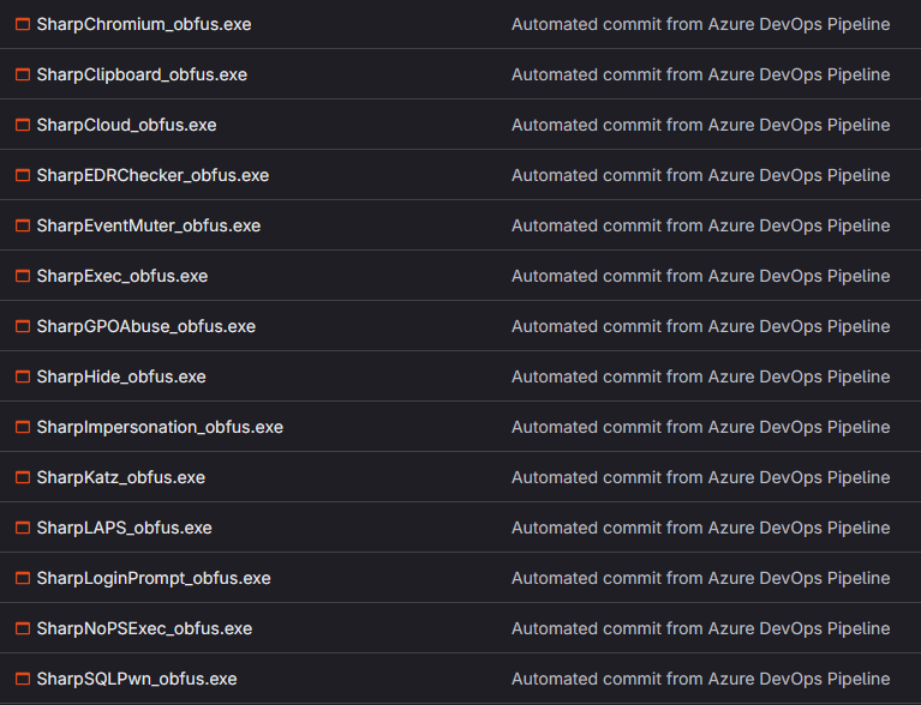Click the file icon beside SharpCloud_obfus.exe
The width and height of the screenshot is (921, 705).
coord(21,124)
